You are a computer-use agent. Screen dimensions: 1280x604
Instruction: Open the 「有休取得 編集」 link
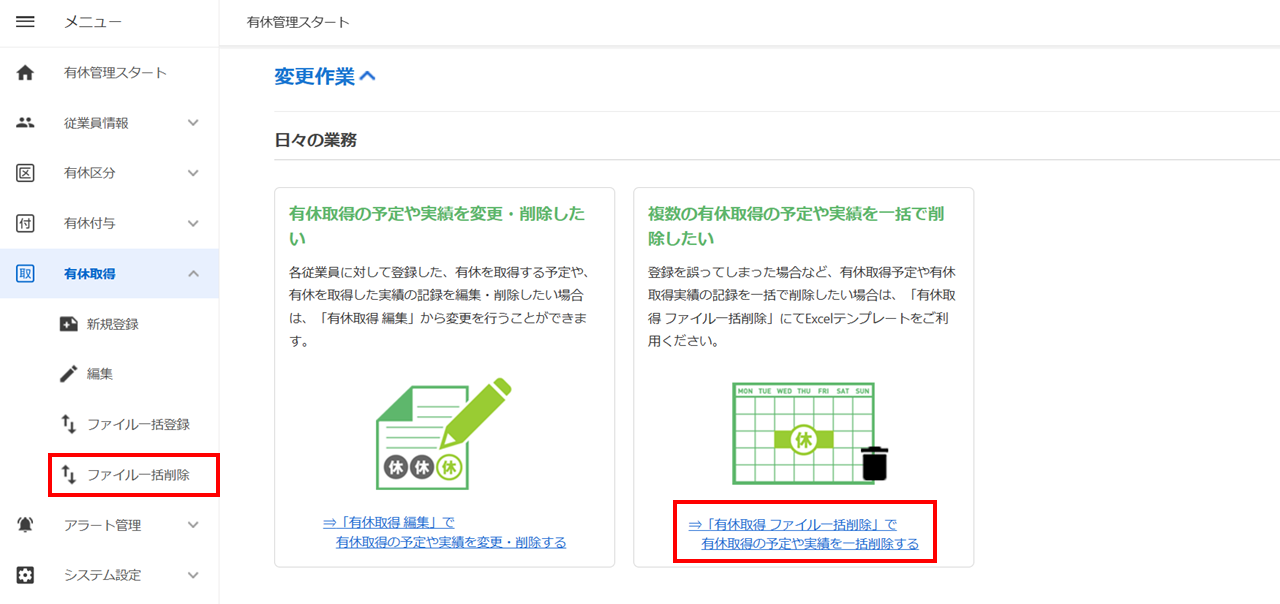point(444,532)
